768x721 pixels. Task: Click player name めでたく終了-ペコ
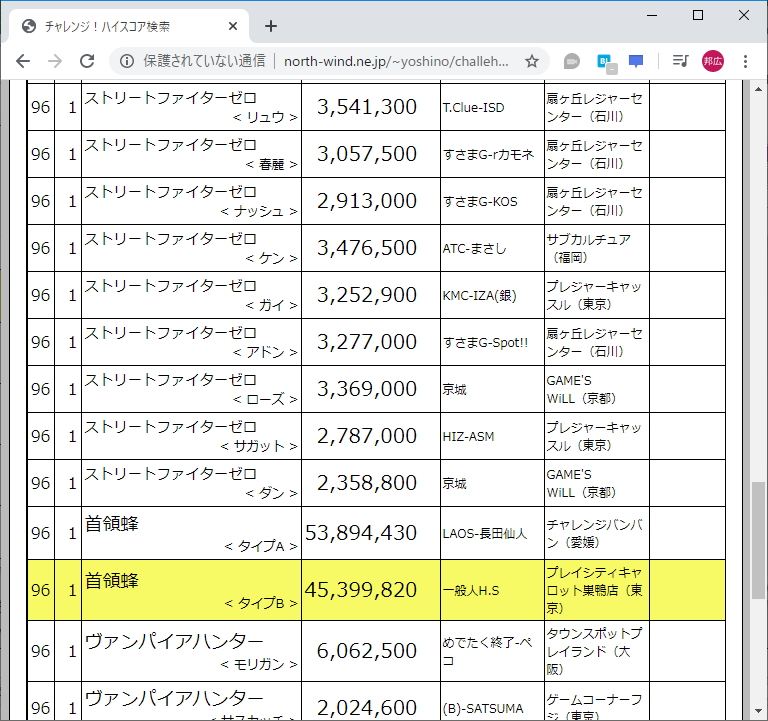(x=487, y=651)
